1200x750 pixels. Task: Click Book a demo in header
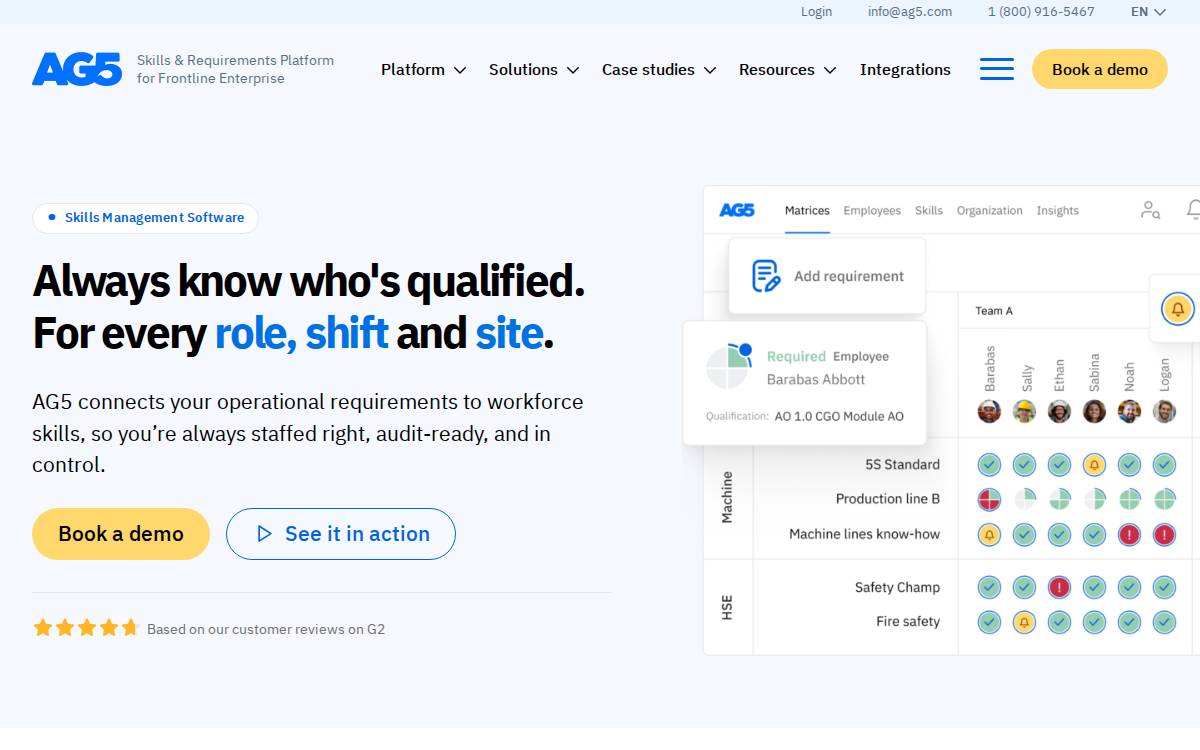coord(1100,69)
